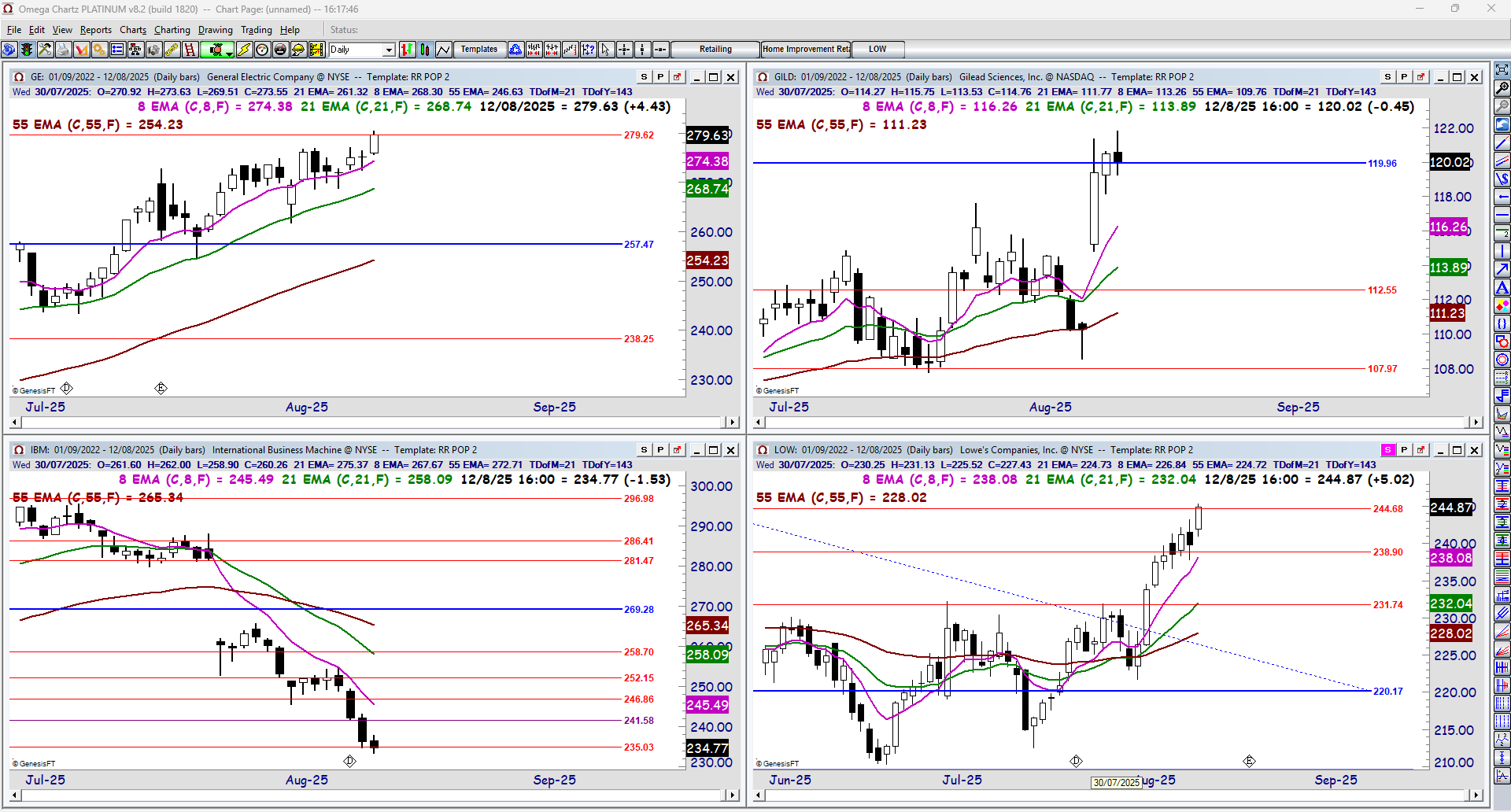Open the green dropdown toolbar button

217,50
